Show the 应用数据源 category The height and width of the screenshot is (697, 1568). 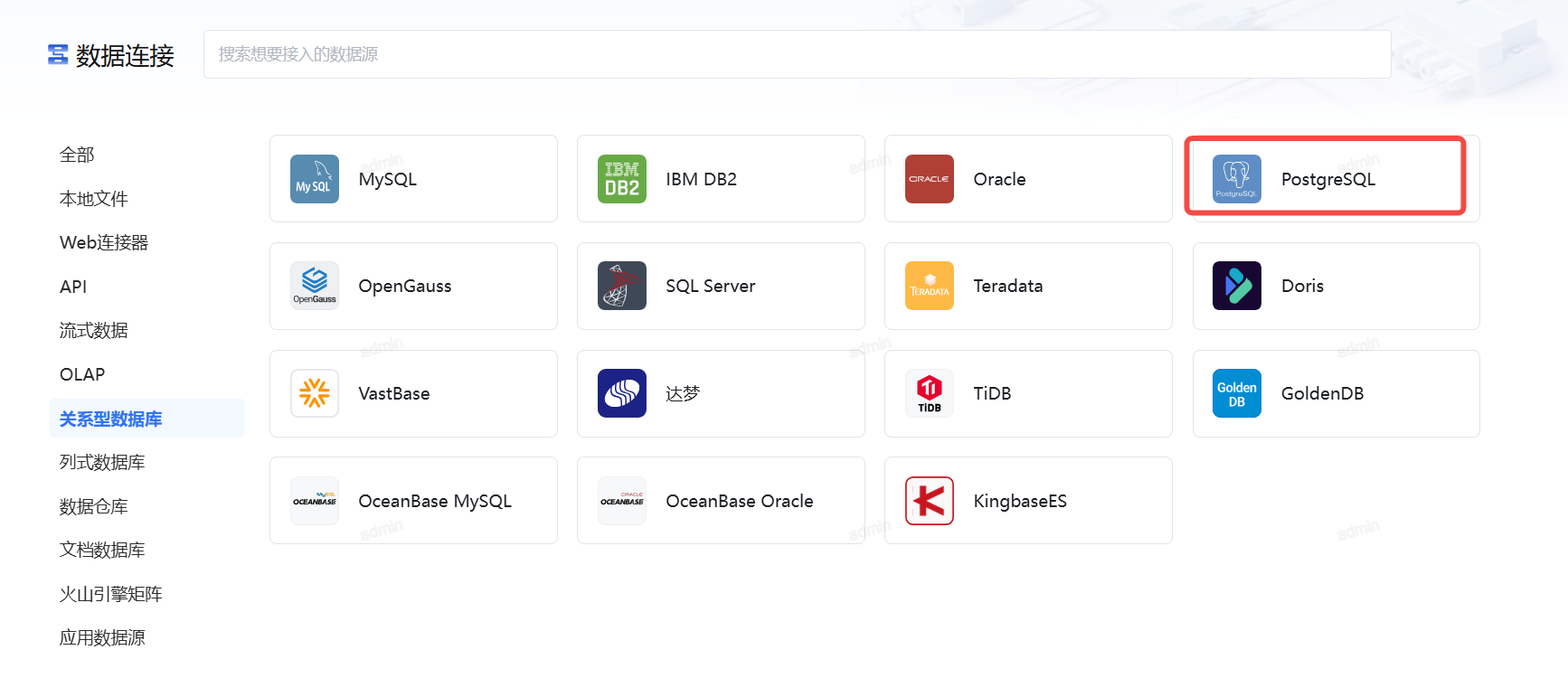(102, 637)
